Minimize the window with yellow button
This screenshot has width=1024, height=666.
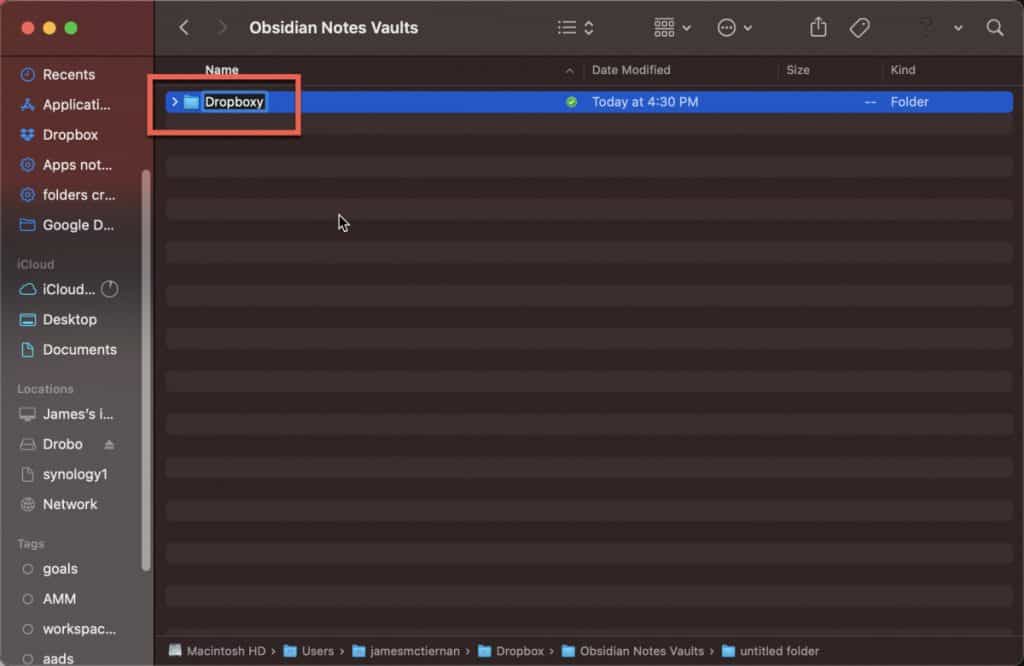click(49, 28)
